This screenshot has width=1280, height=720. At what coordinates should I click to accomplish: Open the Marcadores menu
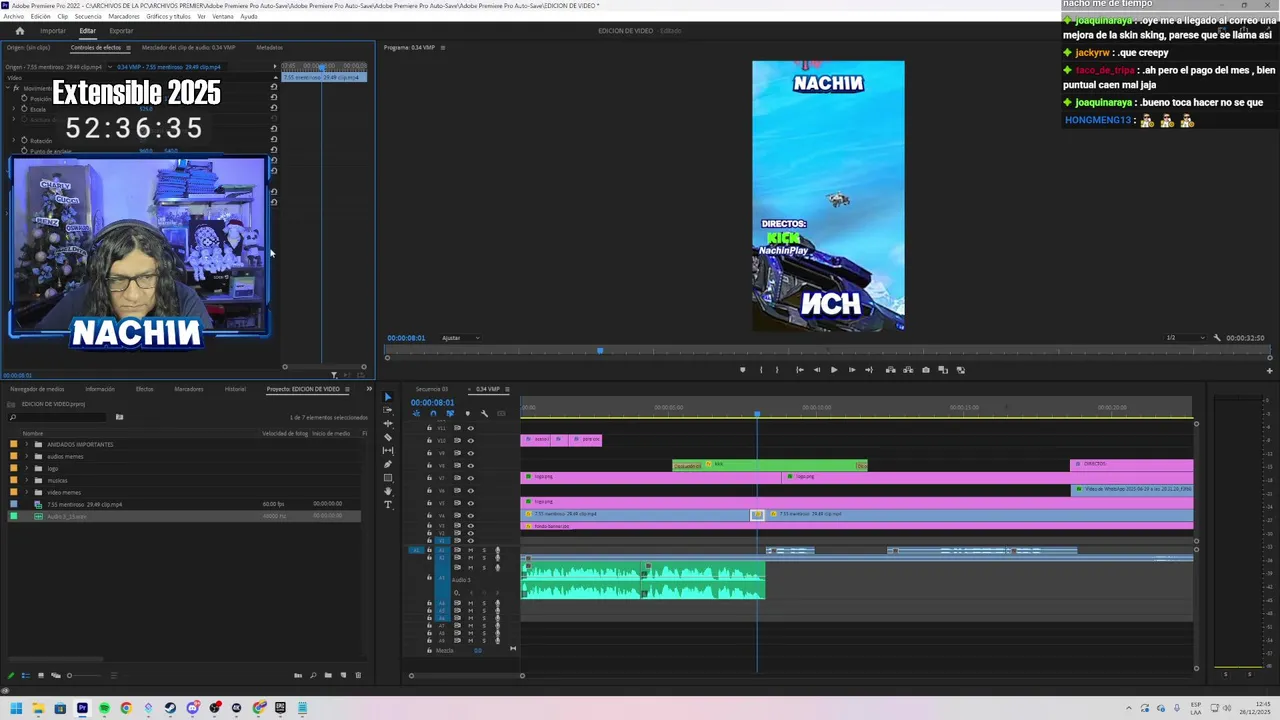(x=124, y=16)
